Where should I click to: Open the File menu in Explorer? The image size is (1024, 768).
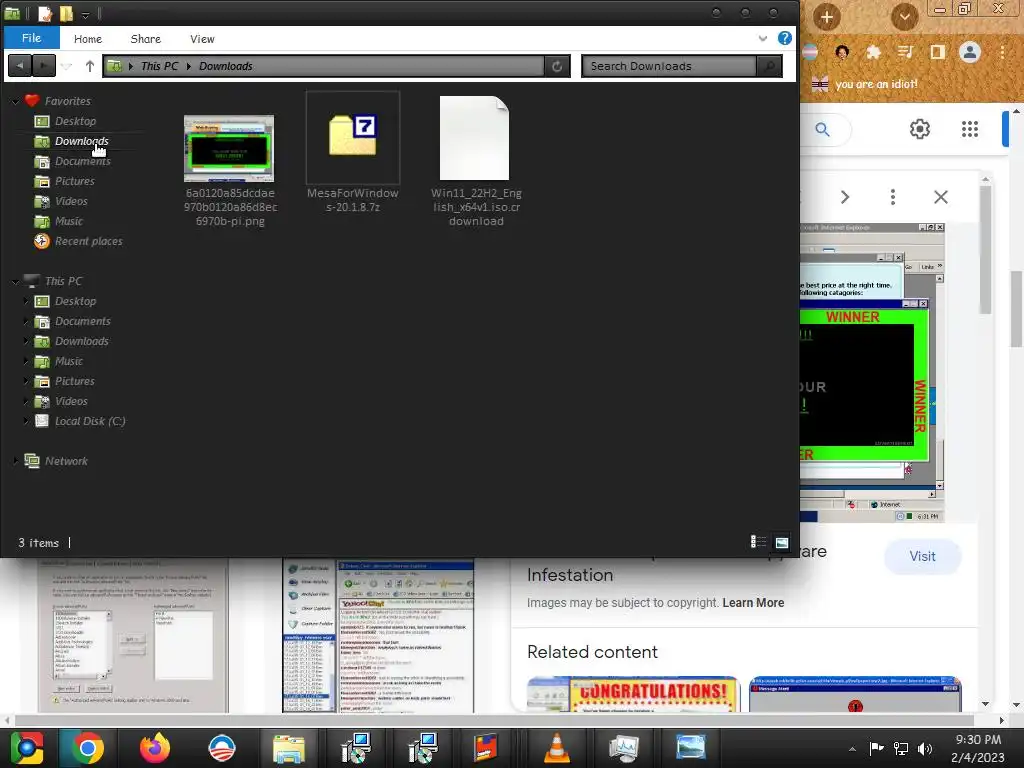pyautogui.click(x=31, y=39)
